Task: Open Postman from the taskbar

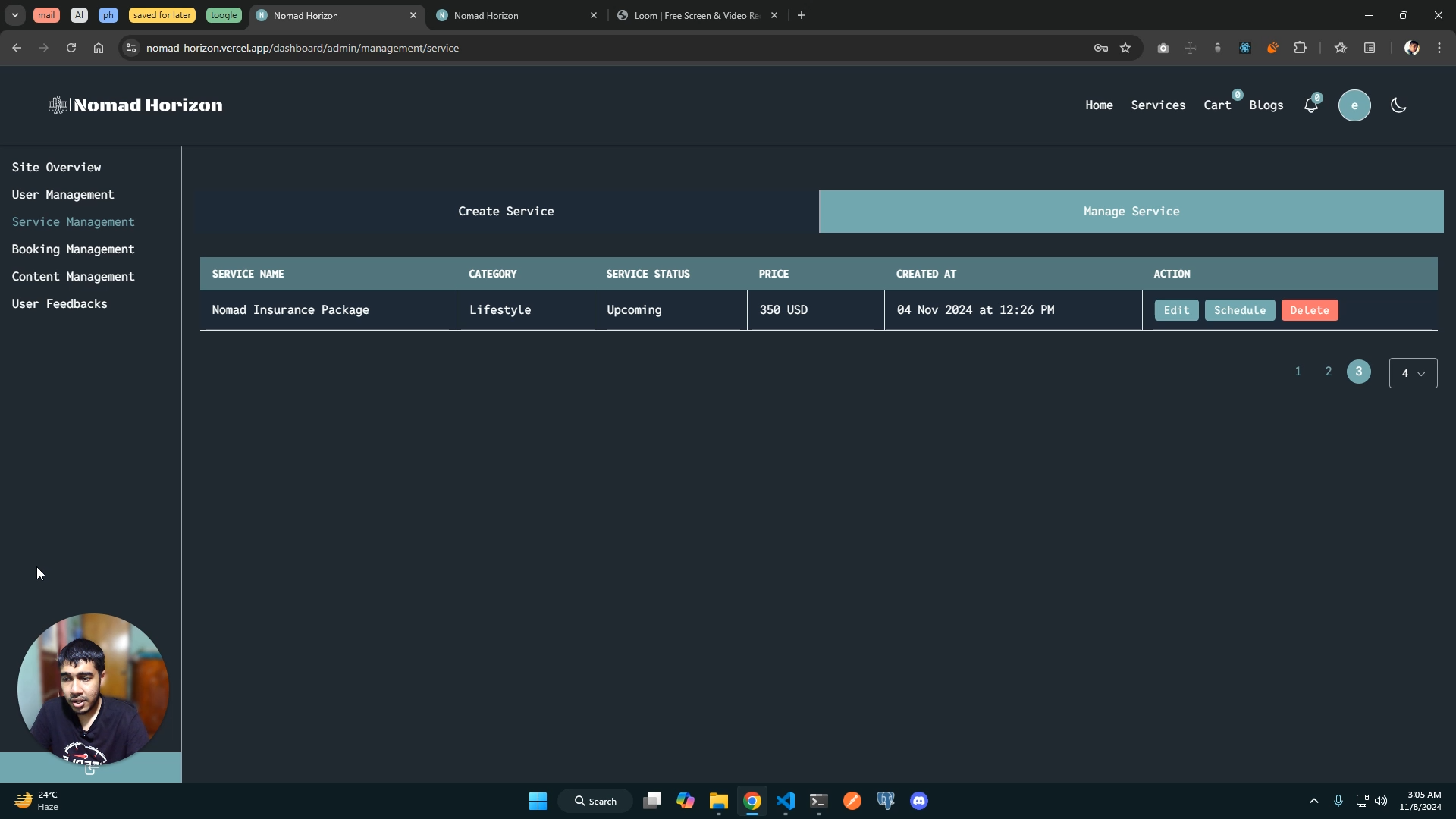Action: (852, 801)
